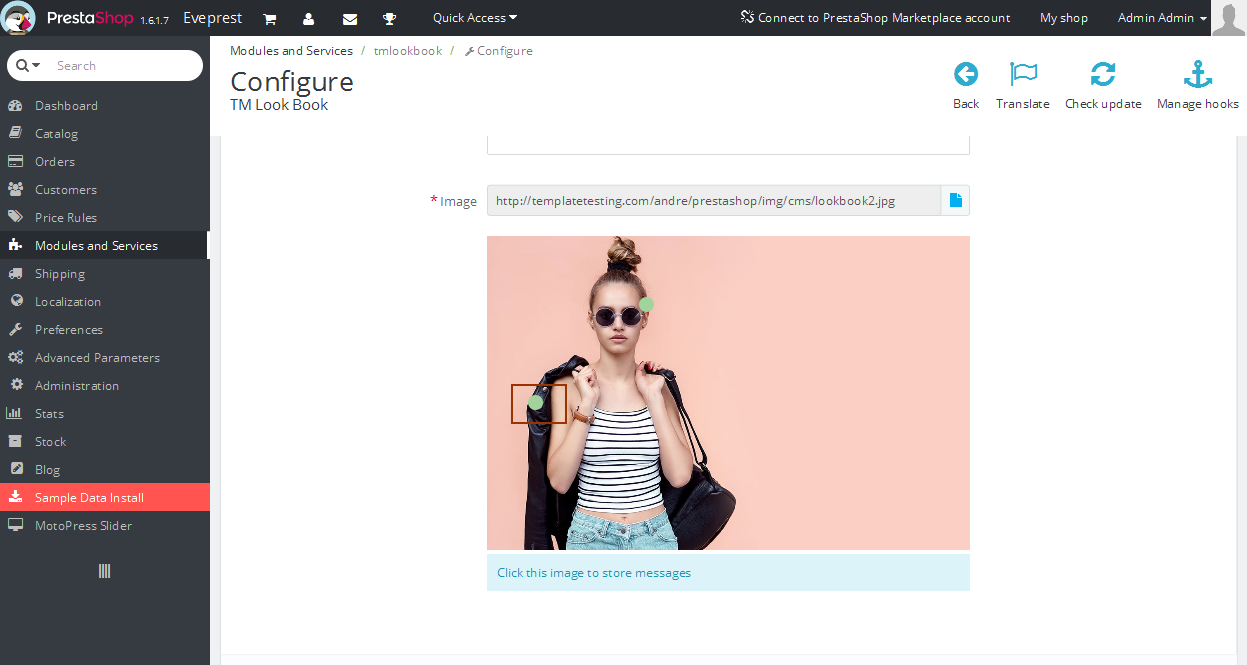1247x665 pixels.
Task: Click the Eveprest shop name
Action: [212, 18]
